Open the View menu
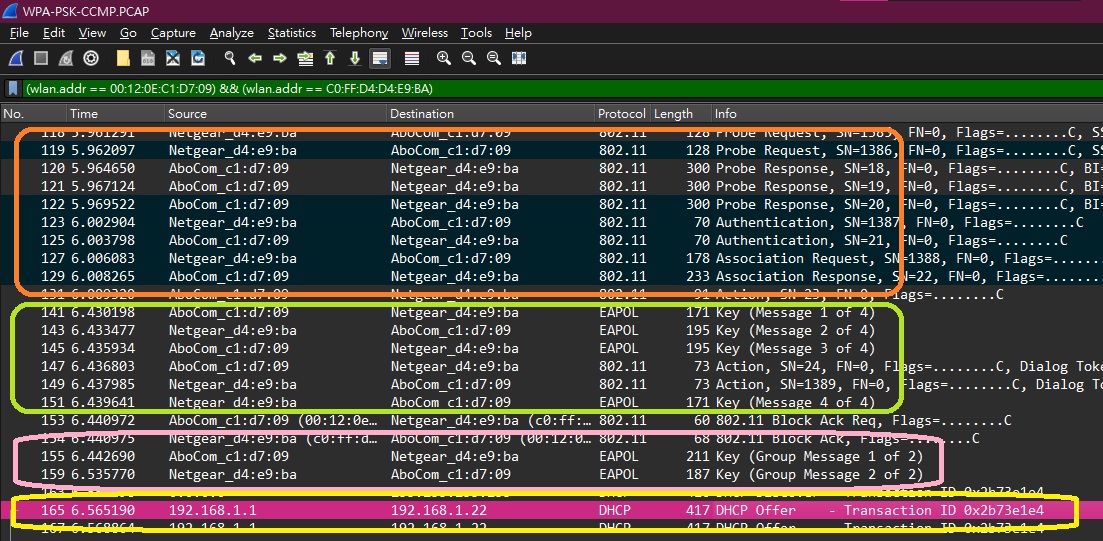 coord(92,33)
